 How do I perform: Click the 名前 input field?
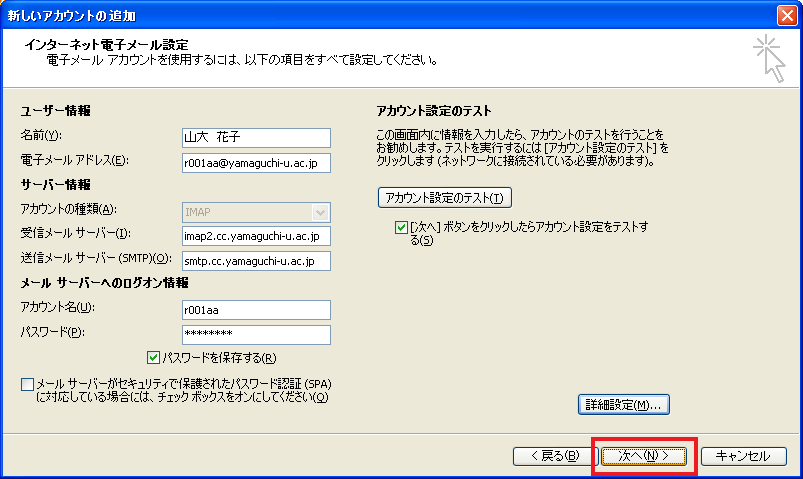(x=256, y=137)
